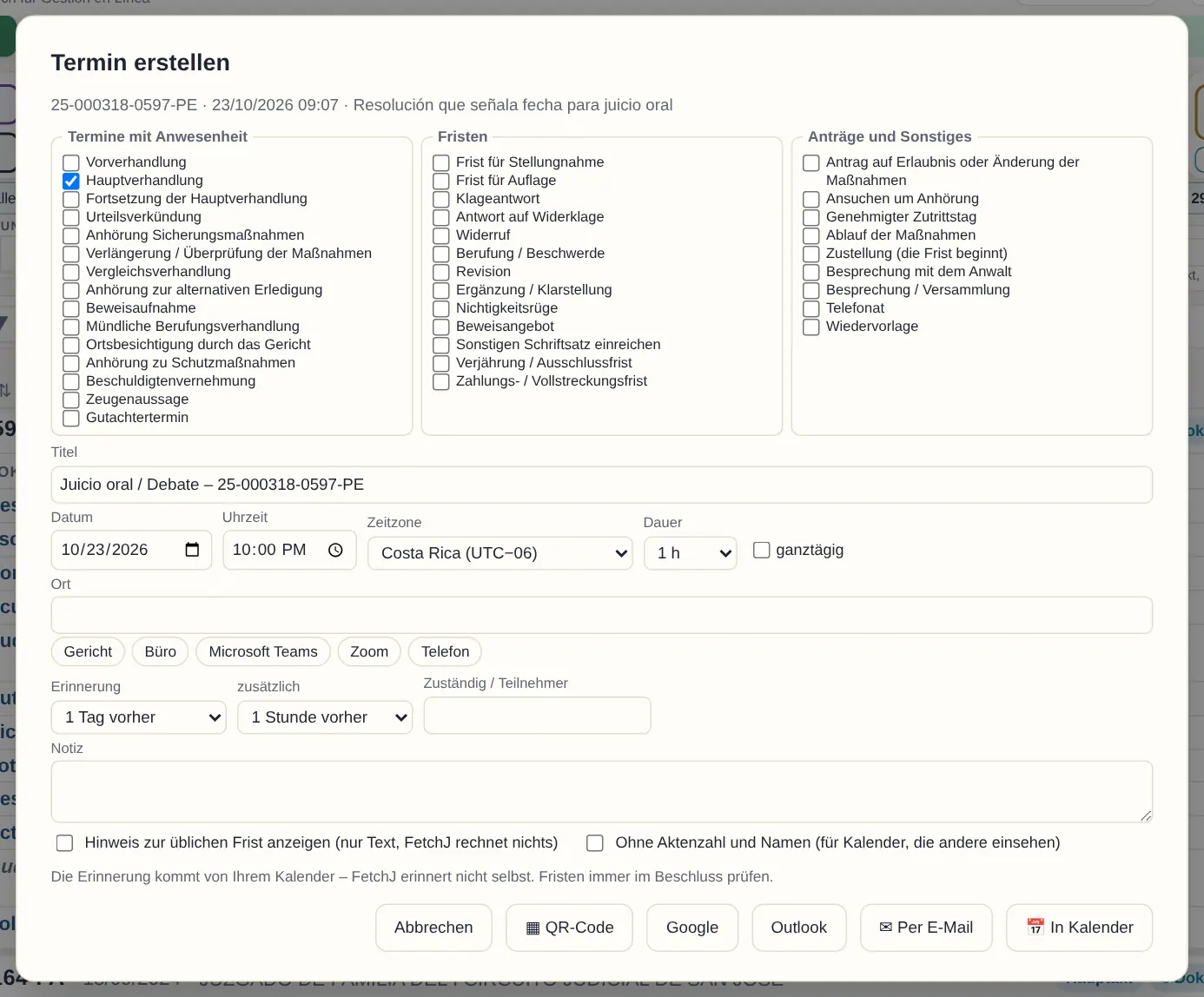The height and width of the screenshot is (997, 1204).
Task: Check the Wiedervorlage option
Action: 811,327
